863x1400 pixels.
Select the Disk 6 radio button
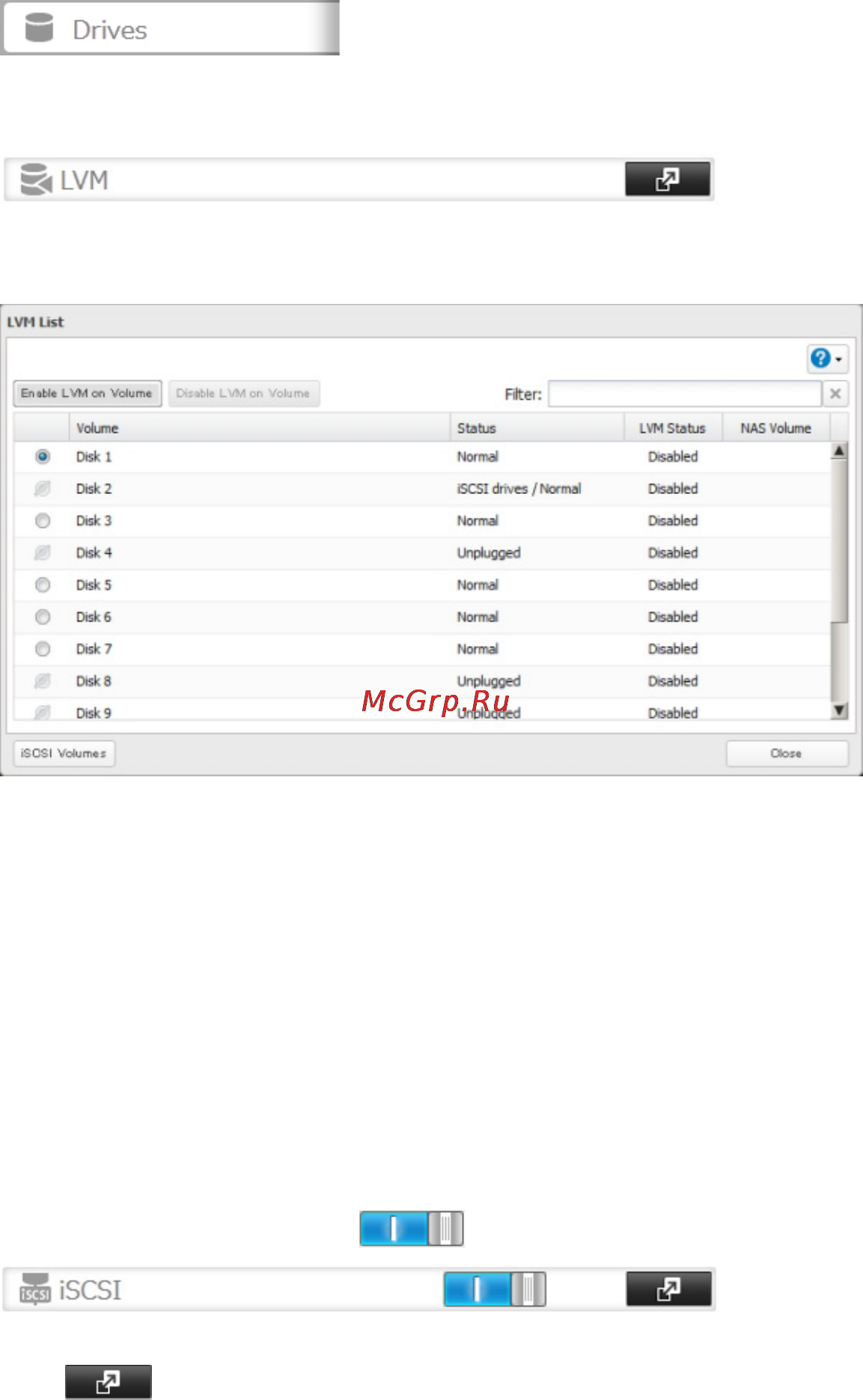point(43,617)
